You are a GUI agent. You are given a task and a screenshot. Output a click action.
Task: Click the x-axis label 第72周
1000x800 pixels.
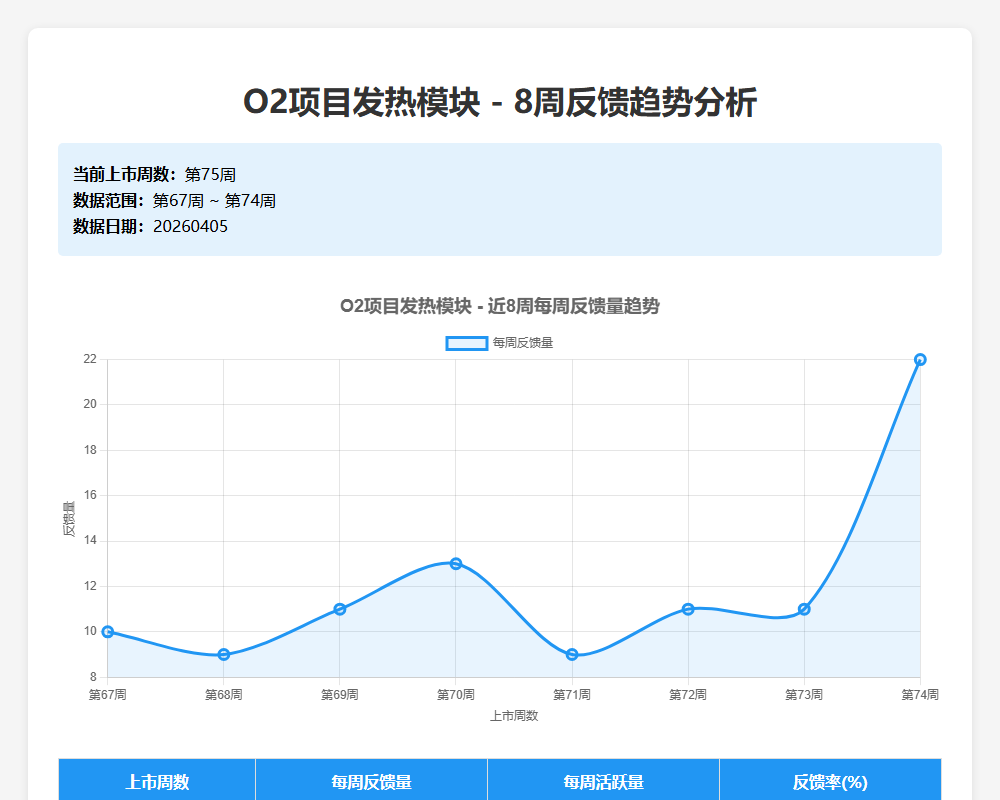pos(688,695)
